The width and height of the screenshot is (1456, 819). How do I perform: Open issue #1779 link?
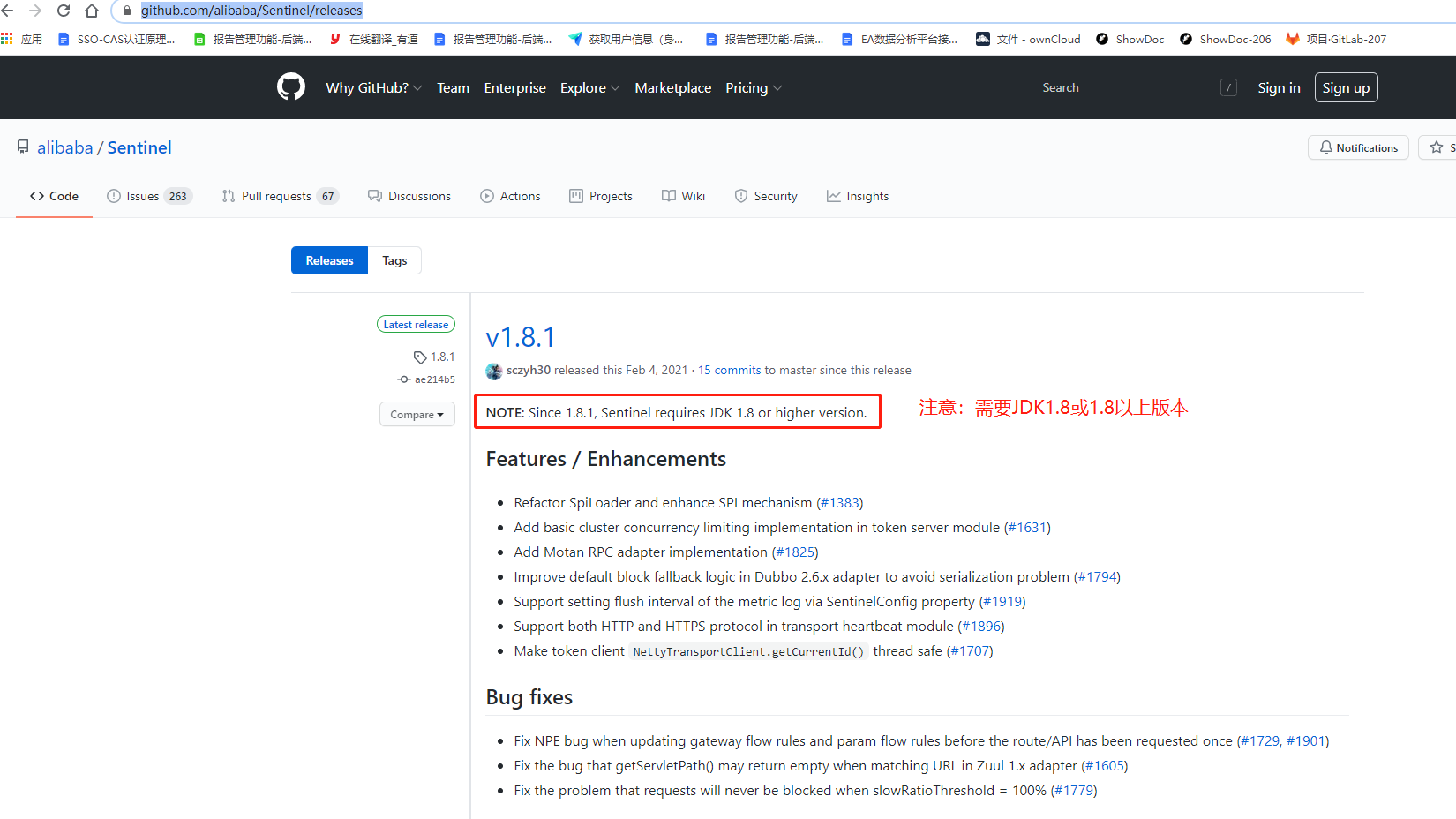pos(1074,790)
